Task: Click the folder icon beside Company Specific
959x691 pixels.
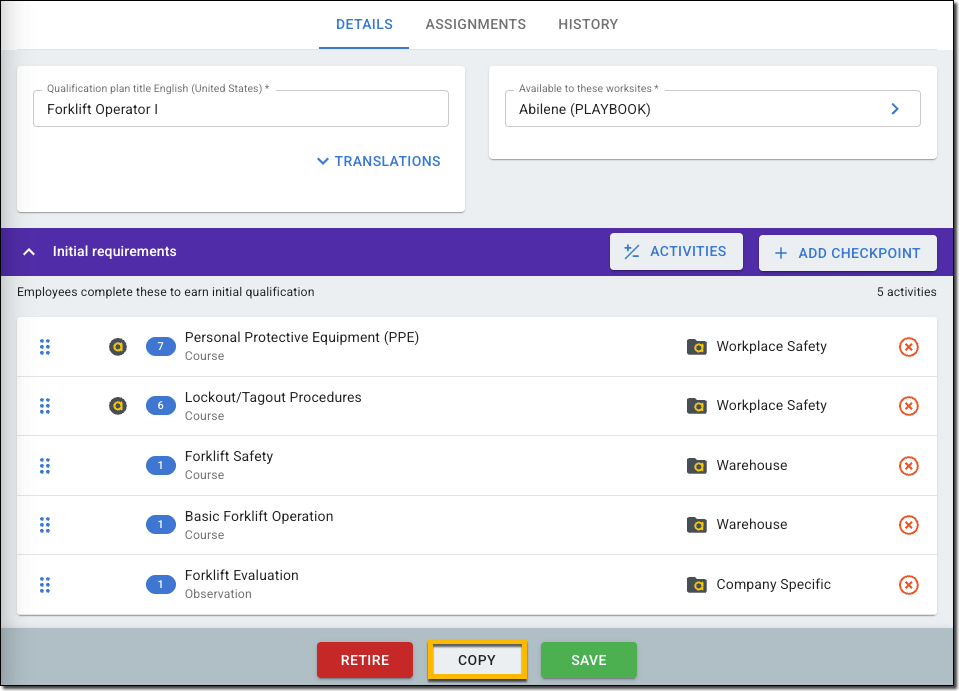Action: (696, 585)
